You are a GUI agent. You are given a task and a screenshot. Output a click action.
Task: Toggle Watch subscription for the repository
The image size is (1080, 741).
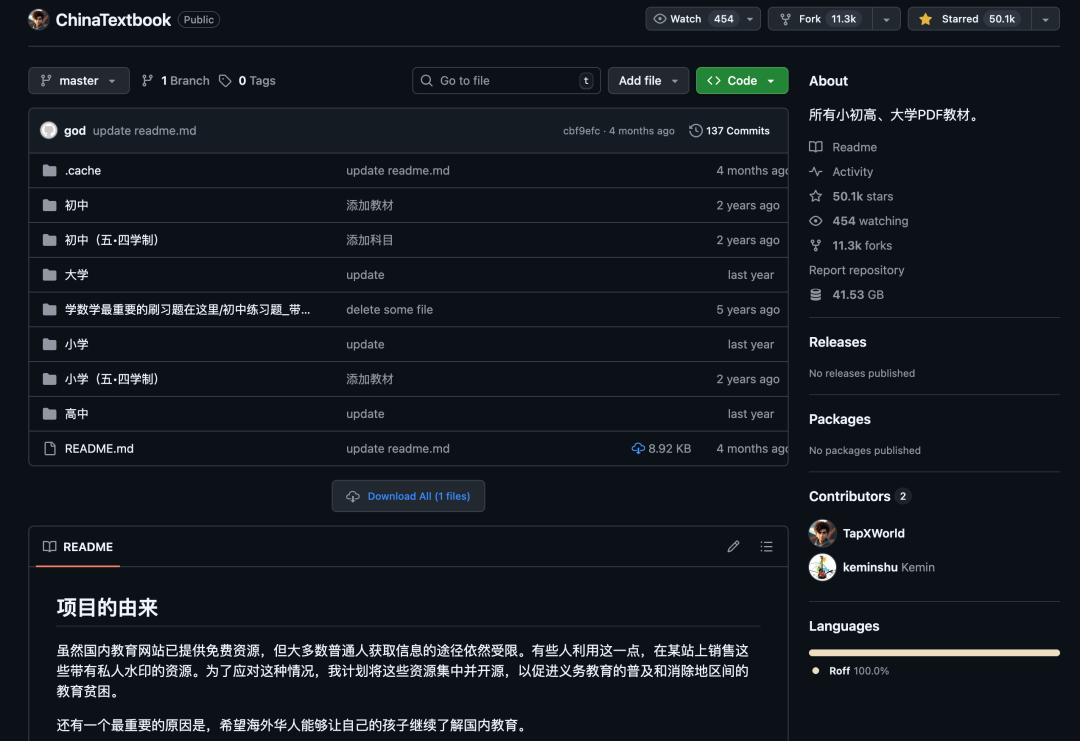694,19
